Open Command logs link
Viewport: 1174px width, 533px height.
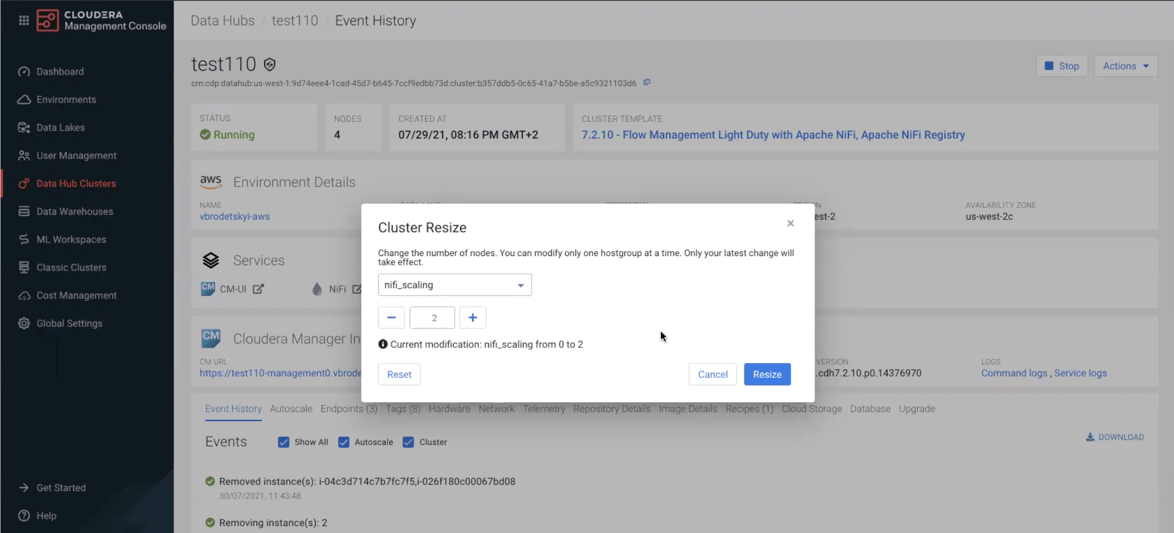(x=1015, y=373)
